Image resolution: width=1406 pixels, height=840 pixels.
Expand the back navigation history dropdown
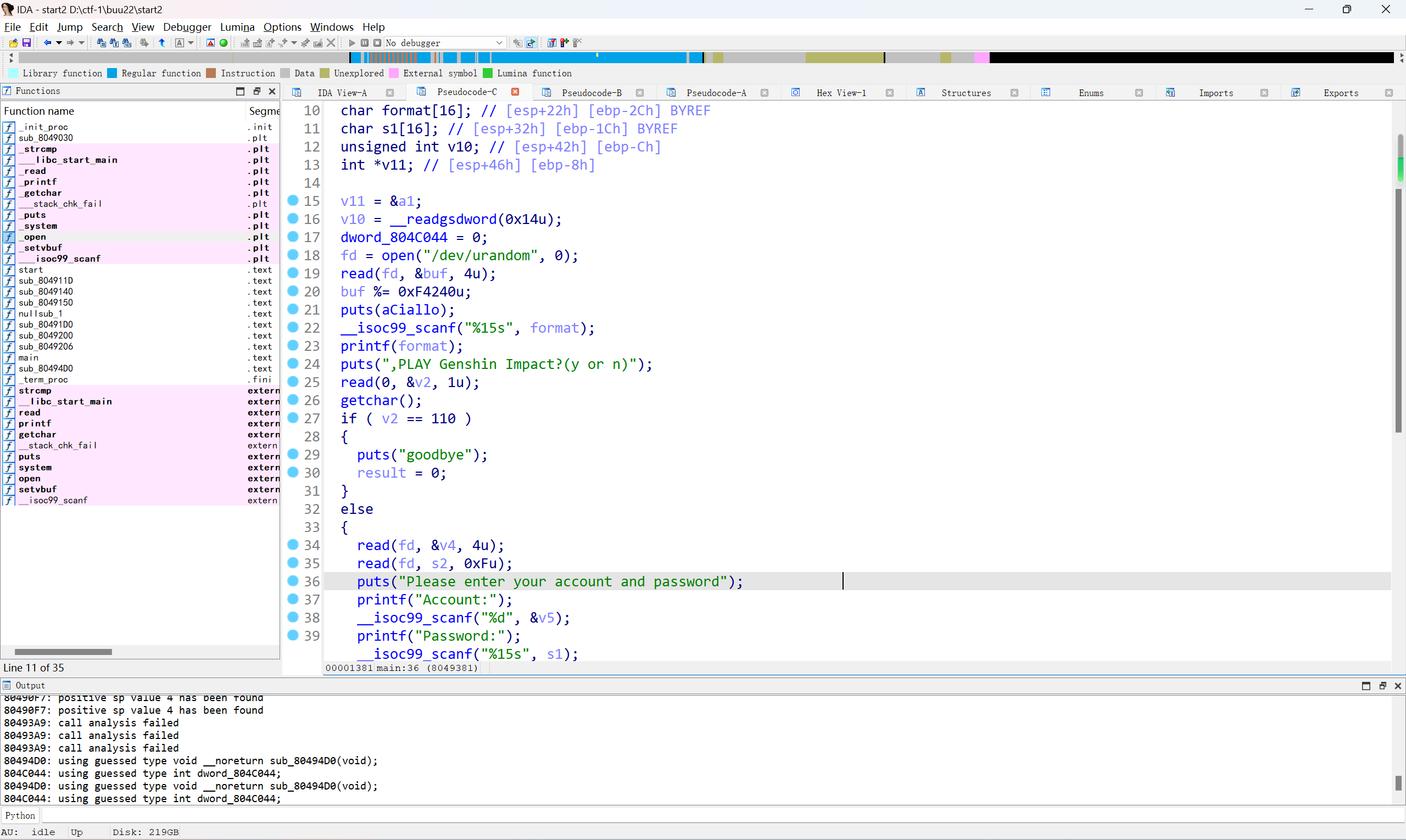[58, 43]
